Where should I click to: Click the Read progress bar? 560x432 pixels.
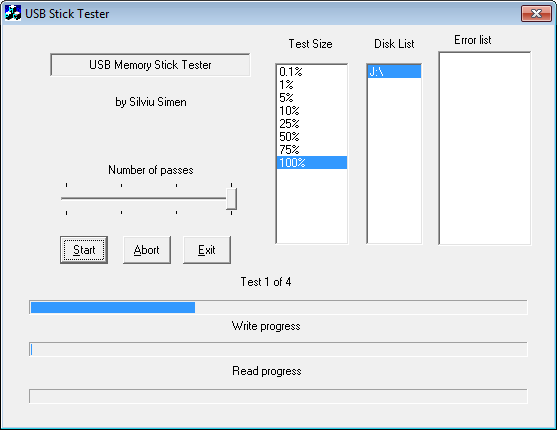[x=278, y=396]
